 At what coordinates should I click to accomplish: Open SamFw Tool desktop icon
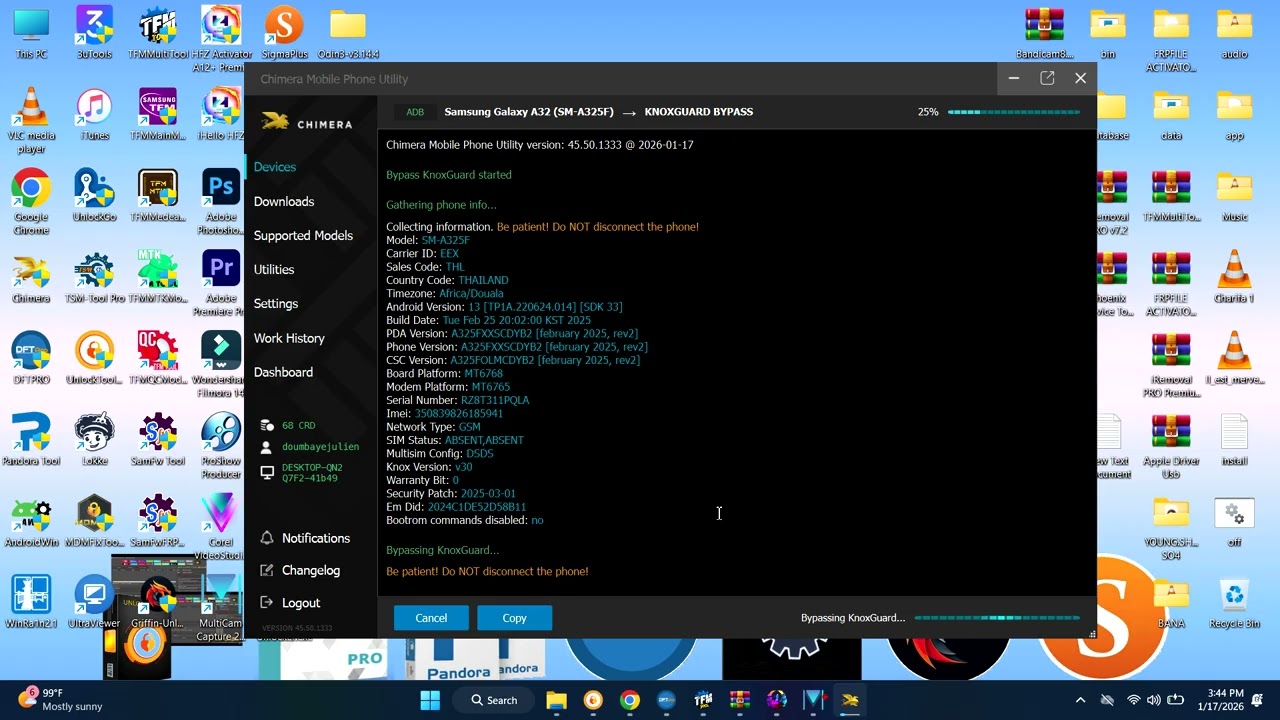pyautogui.click(x=158, y=440)
